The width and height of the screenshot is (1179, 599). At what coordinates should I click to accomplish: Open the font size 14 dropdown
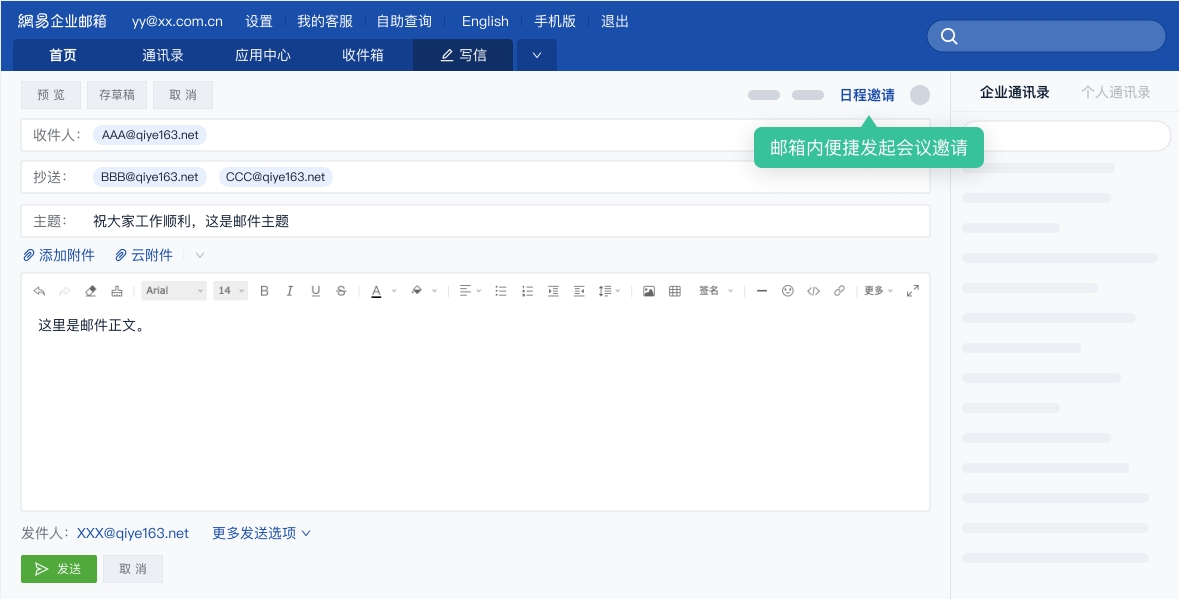[231, 291]
